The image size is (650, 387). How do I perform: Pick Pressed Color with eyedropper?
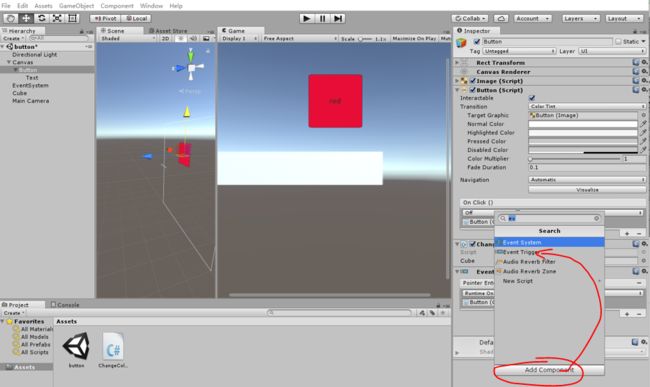[643, 141]
